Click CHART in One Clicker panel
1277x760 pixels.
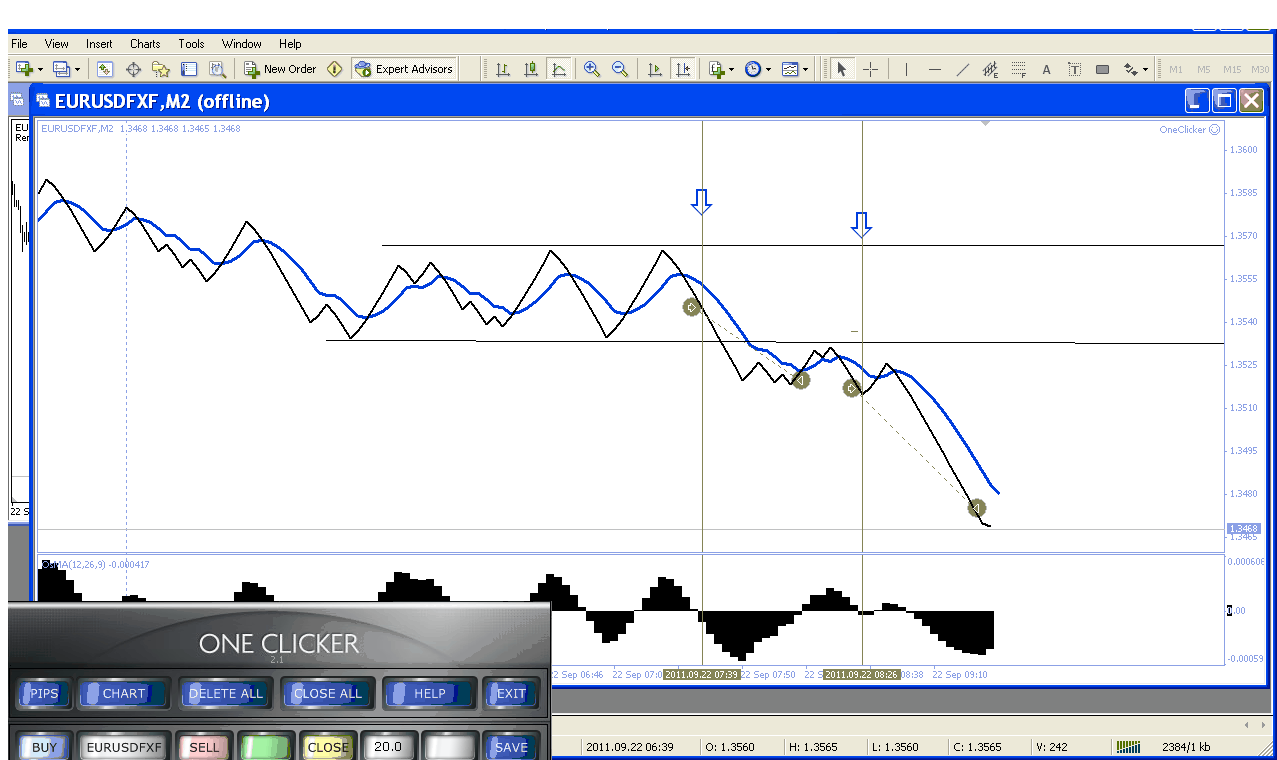click(124, 693)
